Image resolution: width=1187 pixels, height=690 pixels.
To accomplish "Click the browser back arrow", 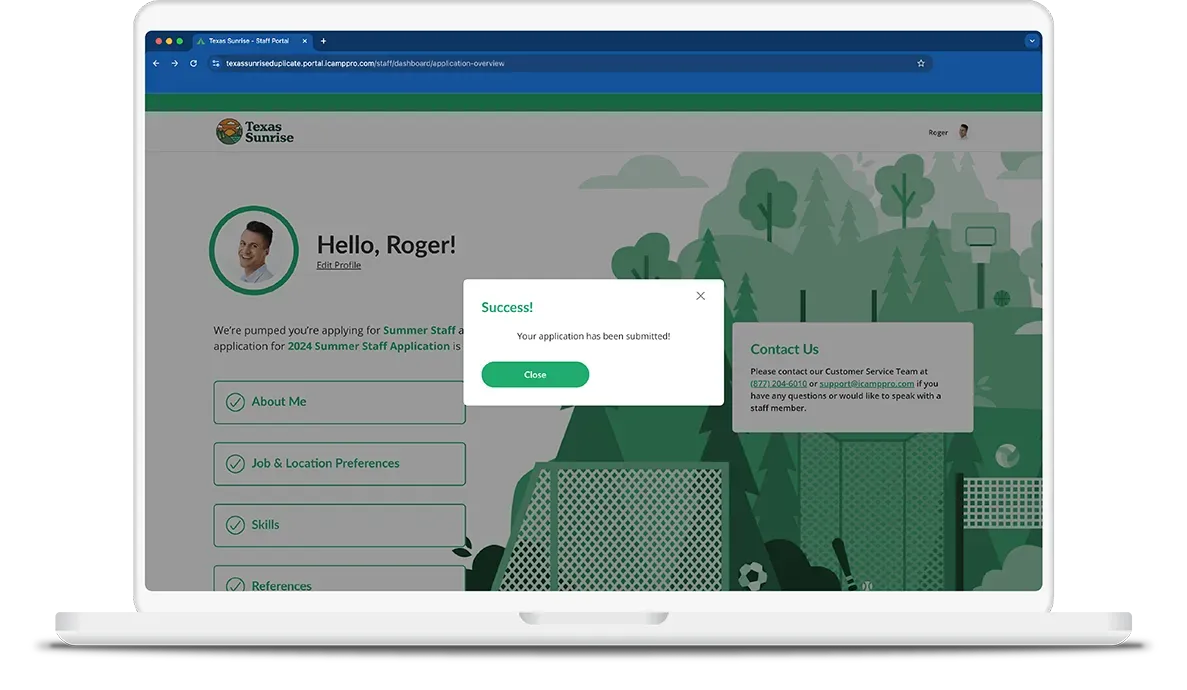I will (156, 64).
